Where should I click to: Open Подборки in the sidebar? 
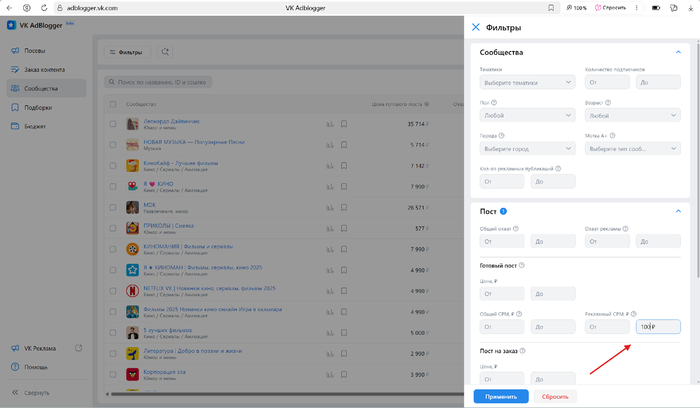[x=38, y=107]
